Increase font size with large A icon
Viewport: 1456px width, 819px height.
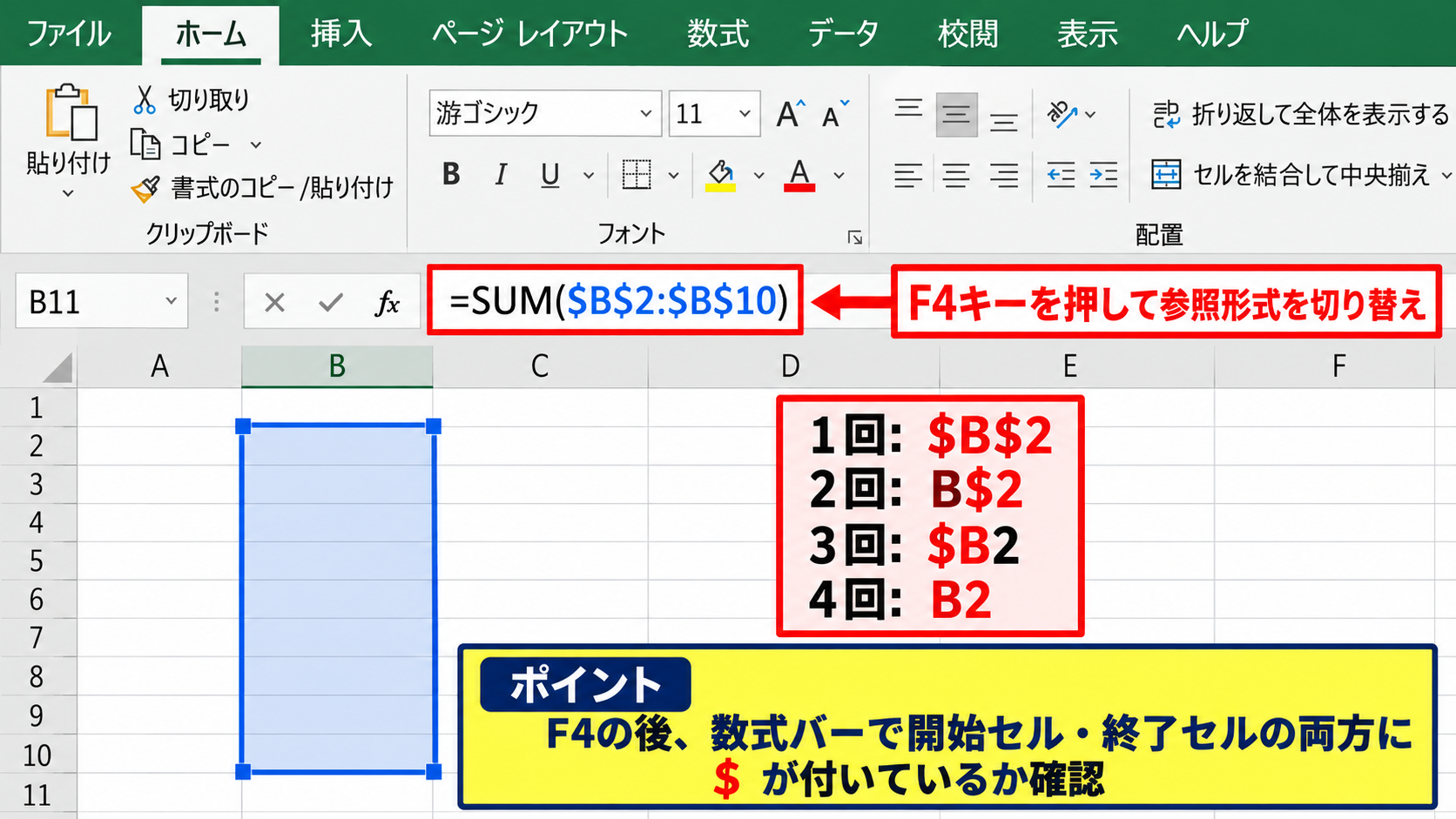coord(790,113)
